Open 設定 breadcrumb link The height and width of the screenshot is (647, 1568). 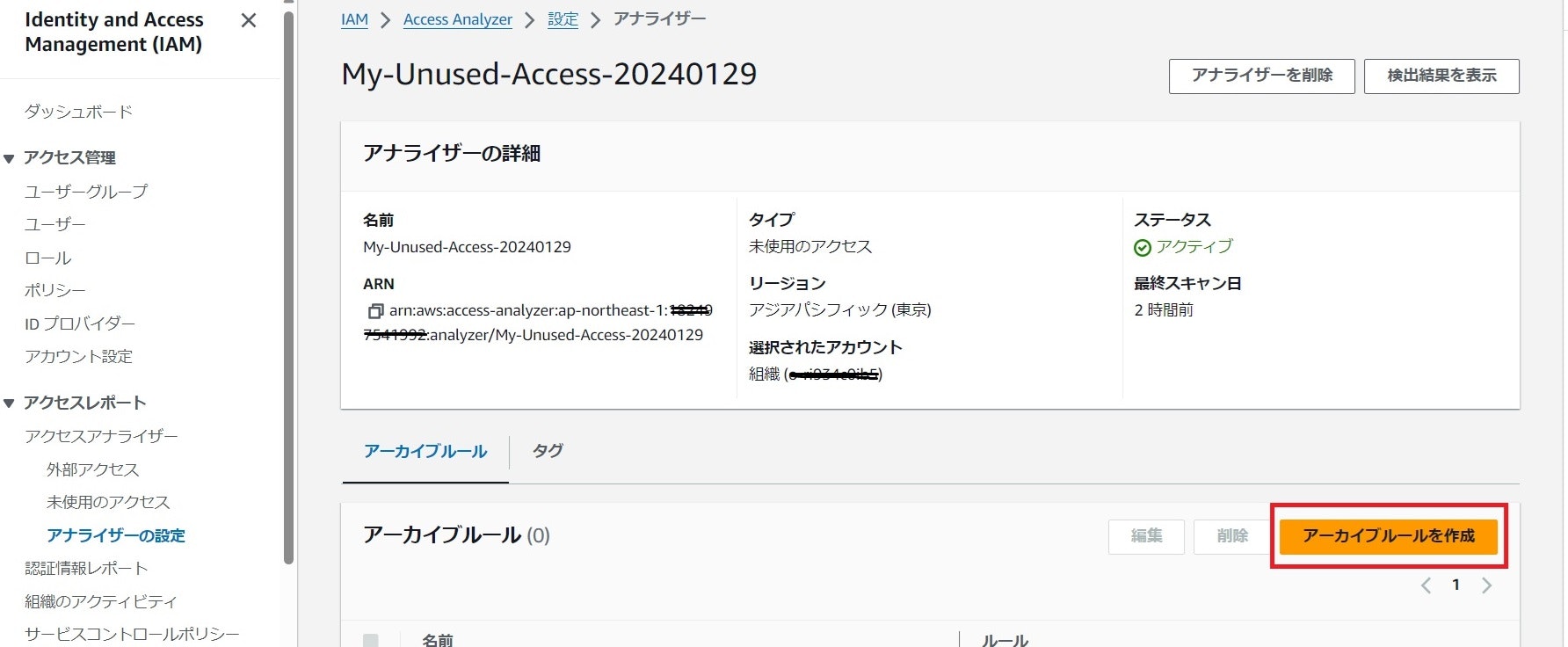(x=563, y=19)
